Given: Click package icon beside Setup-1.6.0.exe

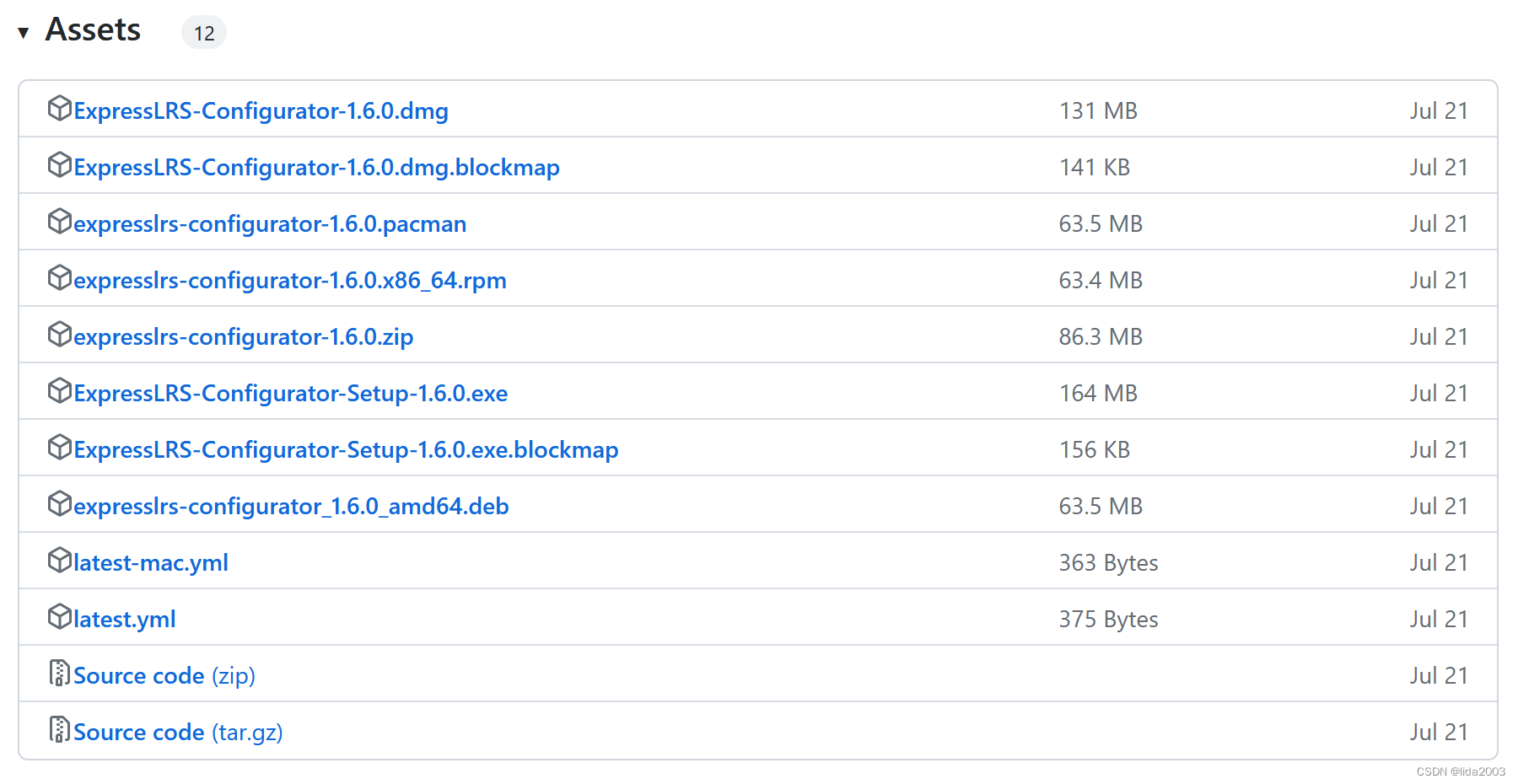Looking at the screenshot, I should click(60, 391).
